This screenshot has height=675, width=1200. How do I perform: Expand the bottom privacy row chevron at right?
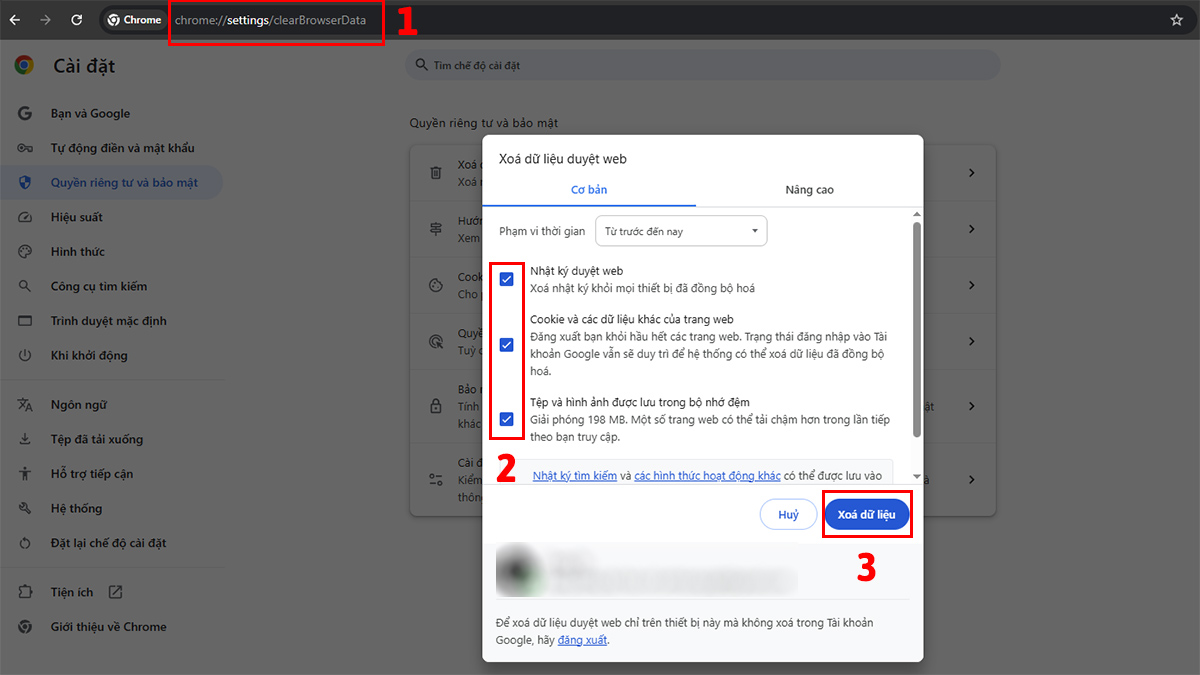pyautogui.click(x=971, y=480)
